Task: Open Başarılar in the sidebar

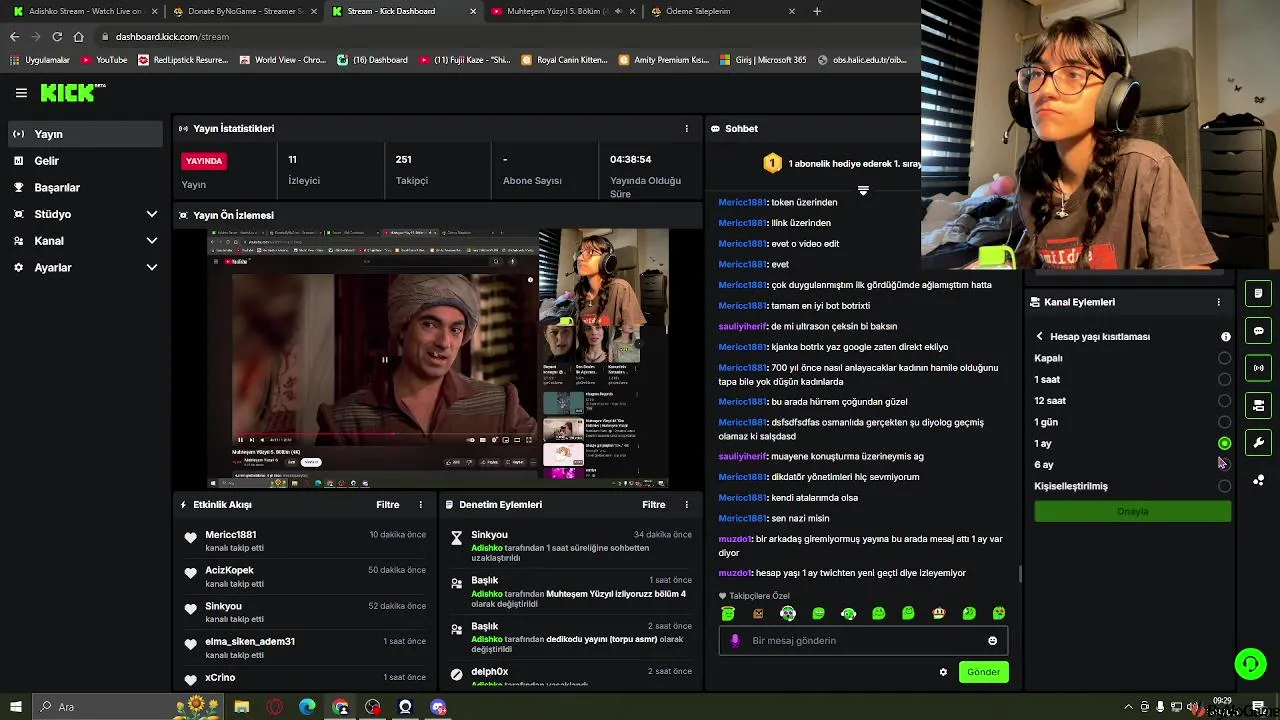Action: pos(85,188)
